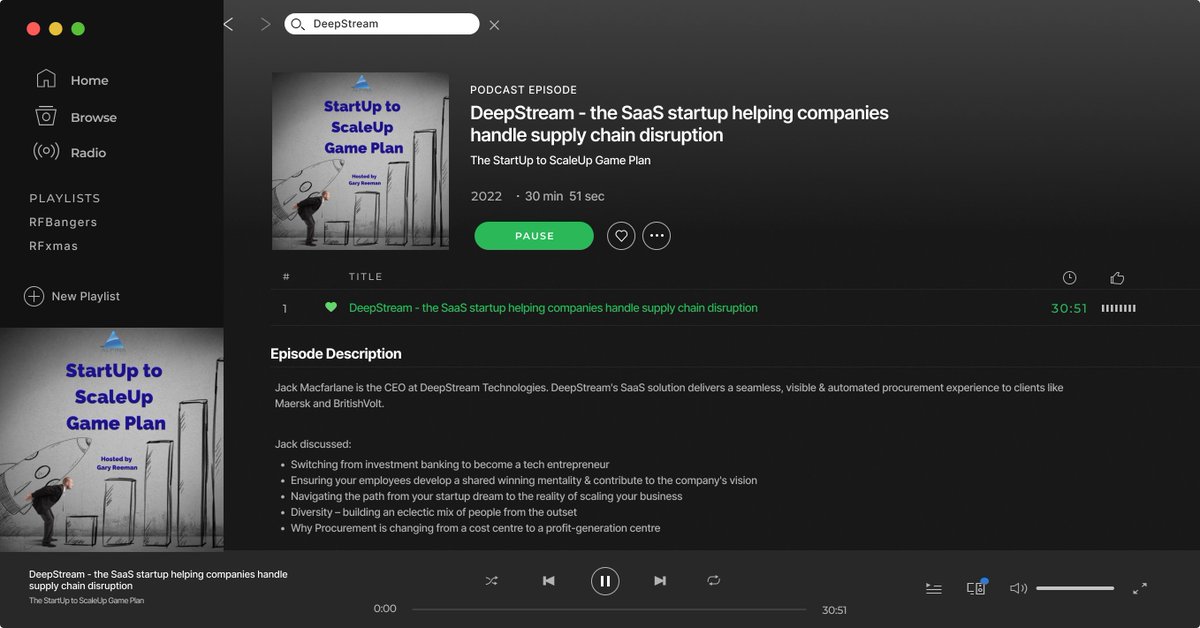The height and width of the screenshot is (628, 1200).
Task: Click the 30:51 duration in track row
Action: [1069, 308]
